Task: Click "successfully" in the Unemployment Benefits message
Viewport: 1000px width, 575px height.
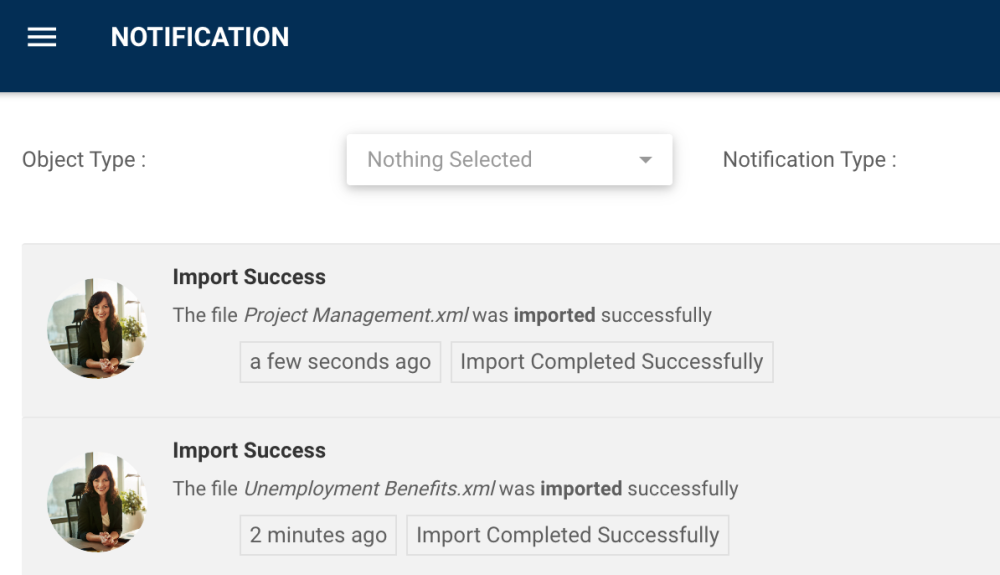Action: point(683,489)
